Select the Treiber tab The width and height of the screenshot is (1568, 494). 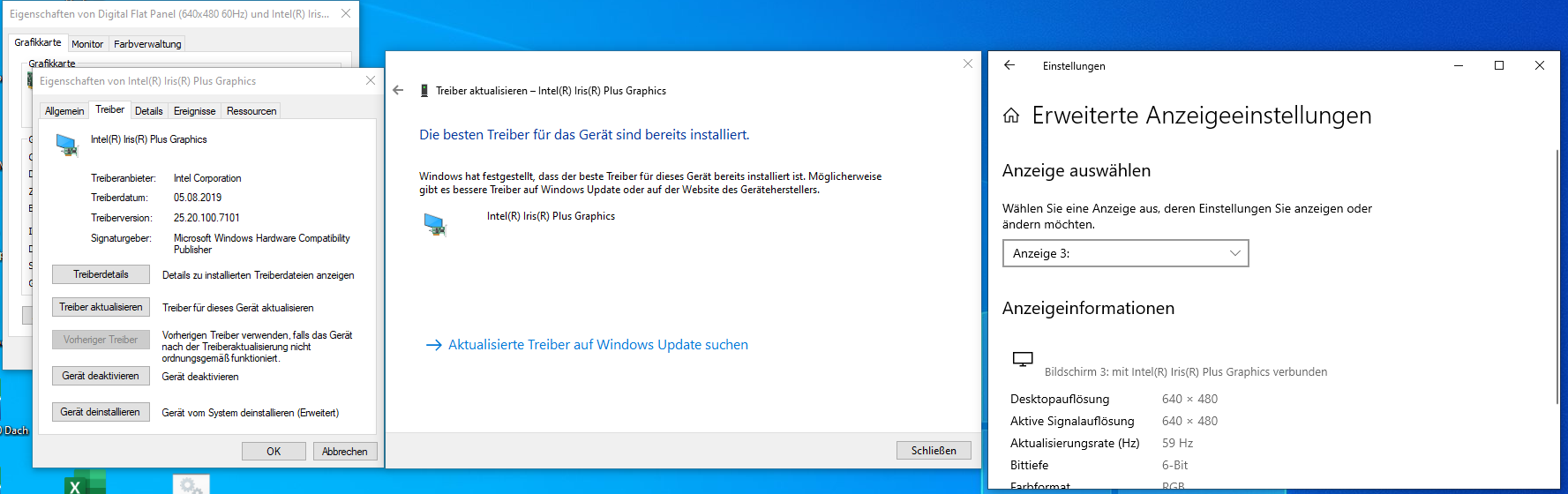[x=110, y=109]
